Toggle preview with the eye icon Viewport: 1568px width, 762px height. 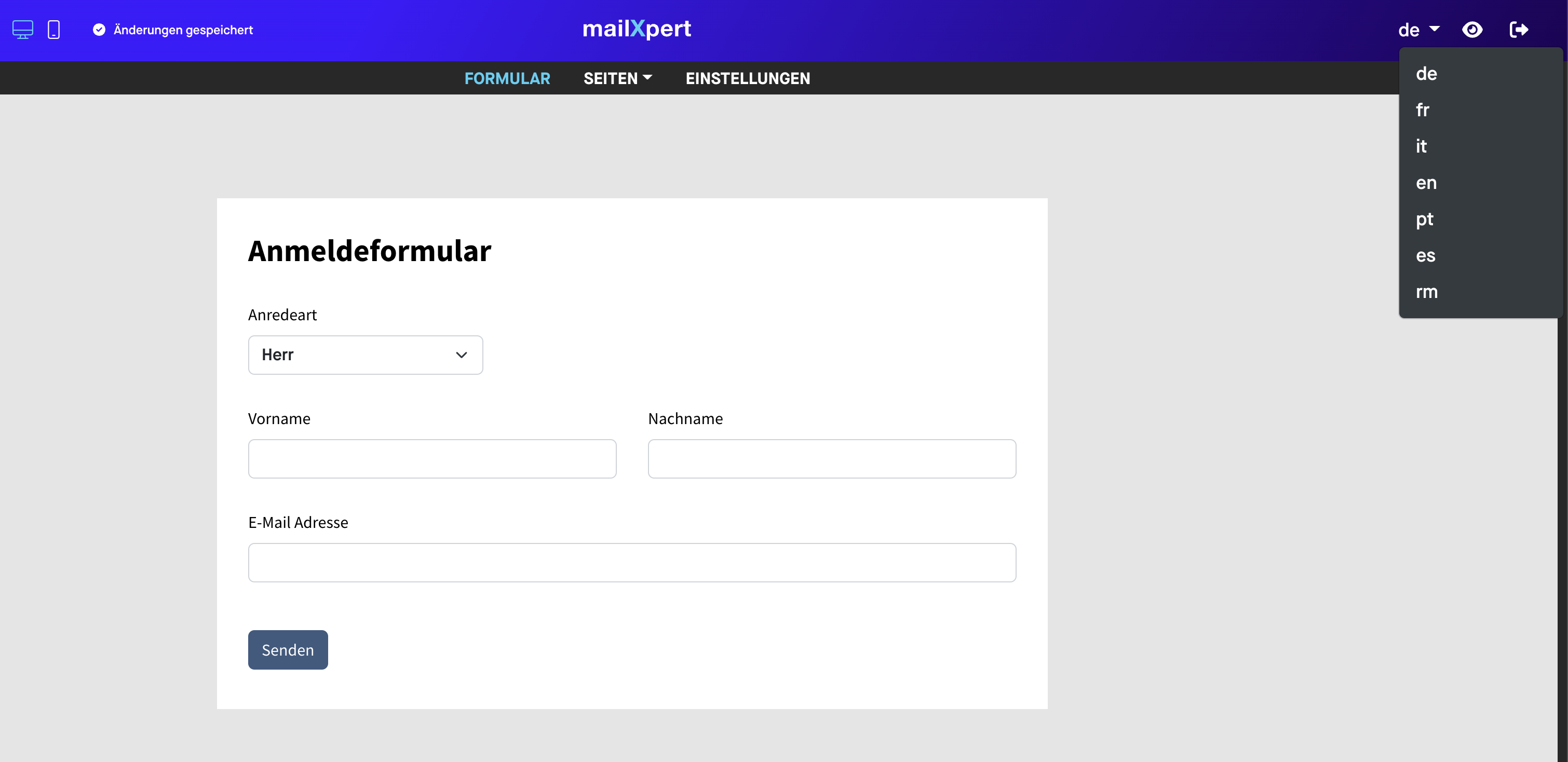point(1472,30)
